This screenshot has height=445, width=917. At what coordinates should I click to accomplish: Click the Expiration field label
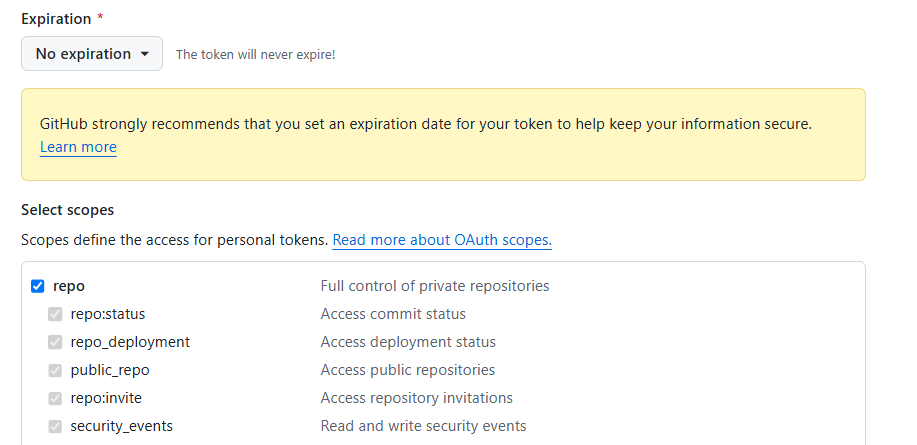[x=56, y=19]
